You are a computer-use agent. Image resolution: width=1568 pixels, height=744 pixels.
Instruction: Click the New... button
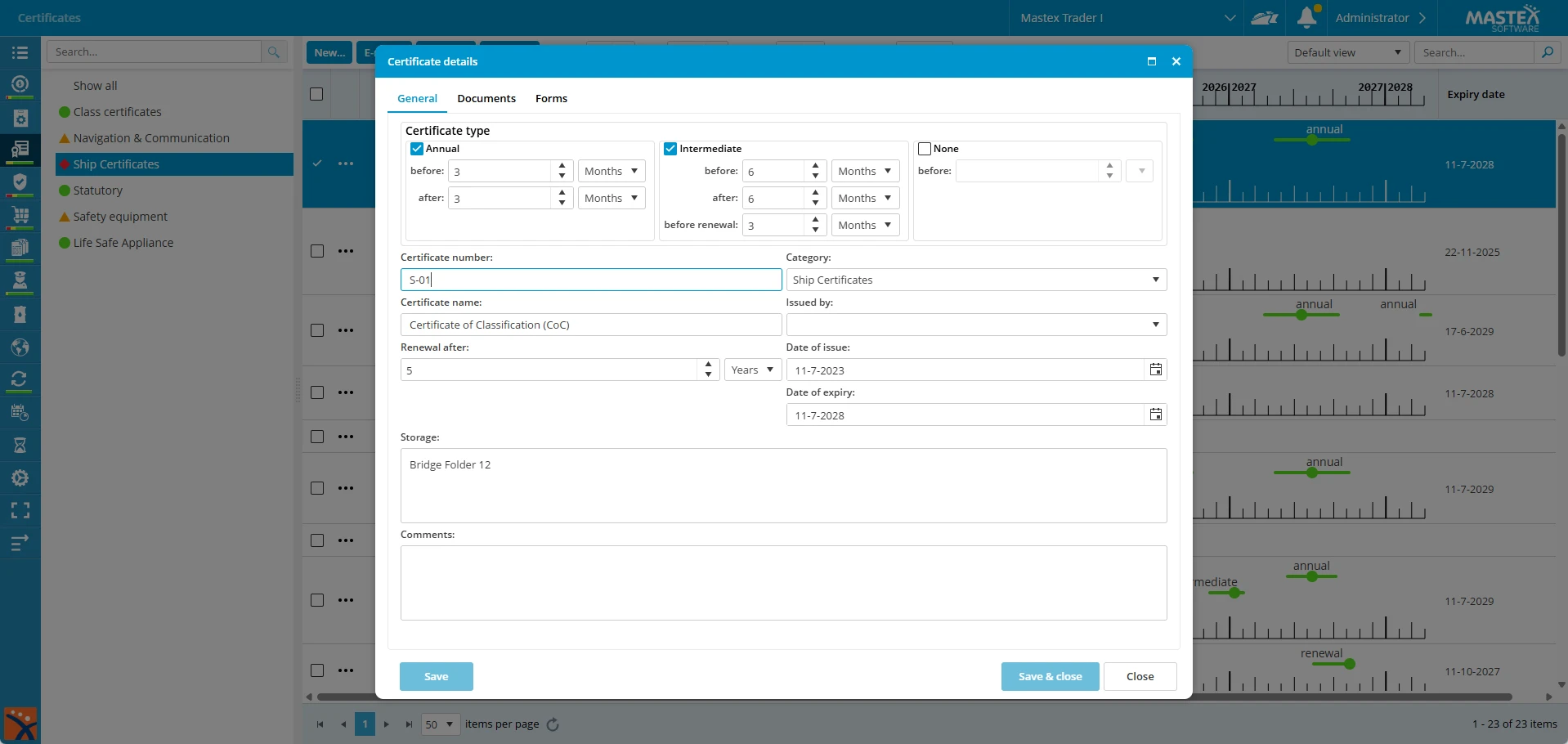(x=329, y=52)
